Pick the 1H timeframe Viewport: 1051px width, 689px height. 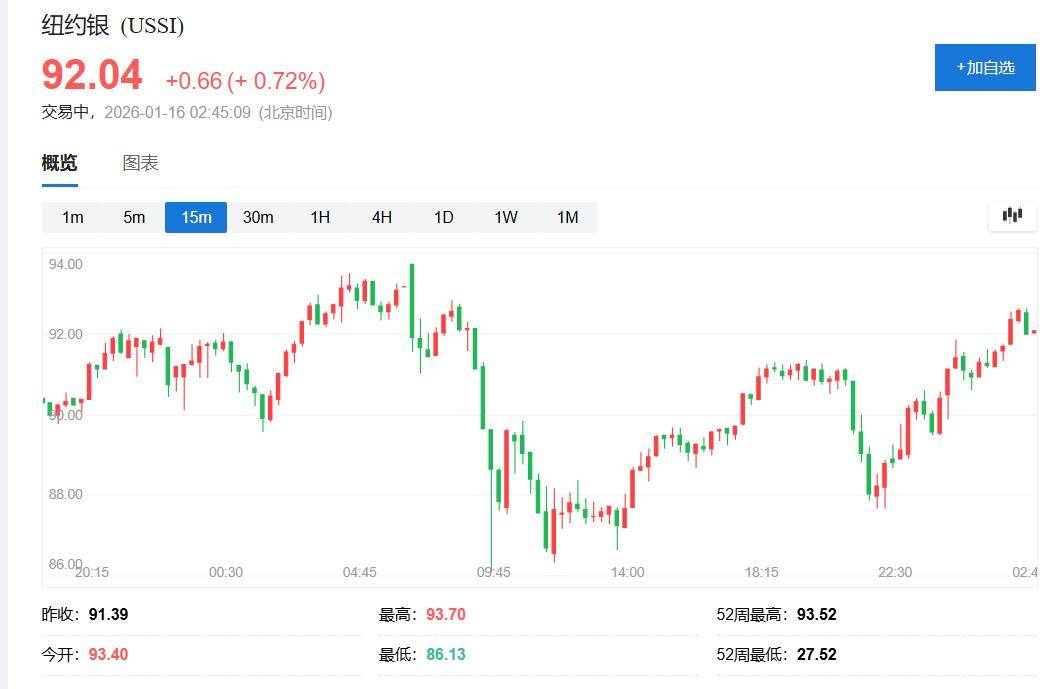(320, 217)
